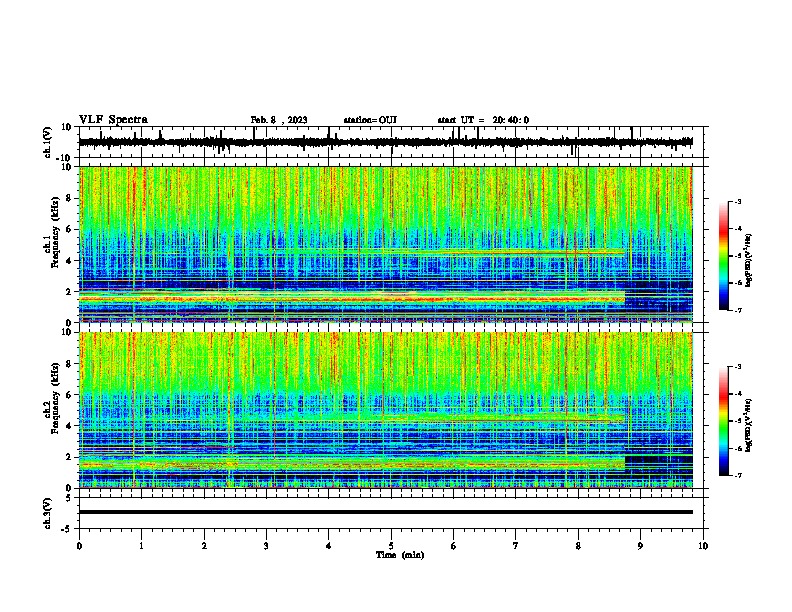Click the ch.2 spectrogram color scale bar
792x612 pixels.
pos(724,421)
